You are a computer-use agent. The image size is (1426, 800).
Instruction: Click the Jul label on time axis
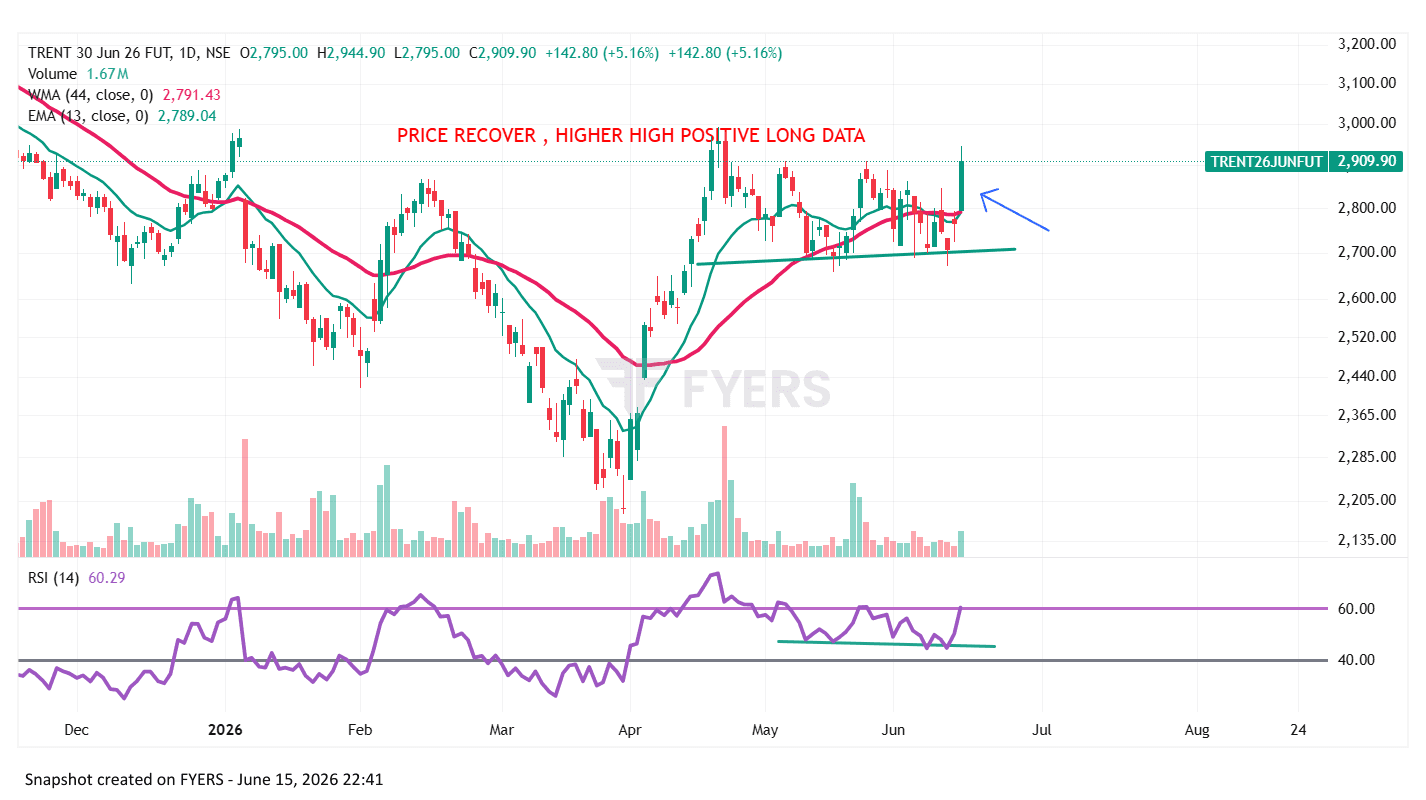pos(1042,731)
